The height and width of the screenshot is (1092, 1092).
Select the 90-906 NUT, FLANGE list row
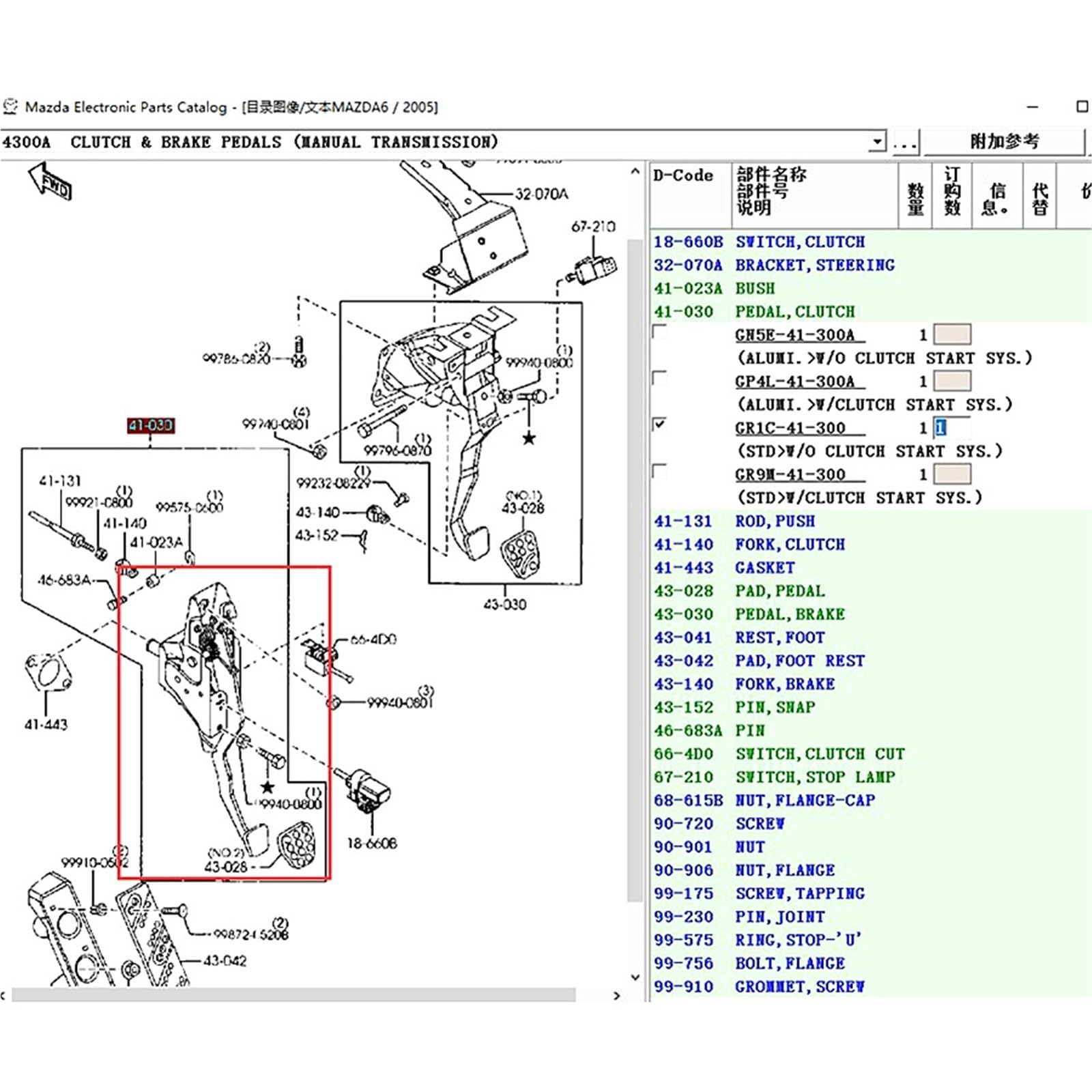[871, 870]
